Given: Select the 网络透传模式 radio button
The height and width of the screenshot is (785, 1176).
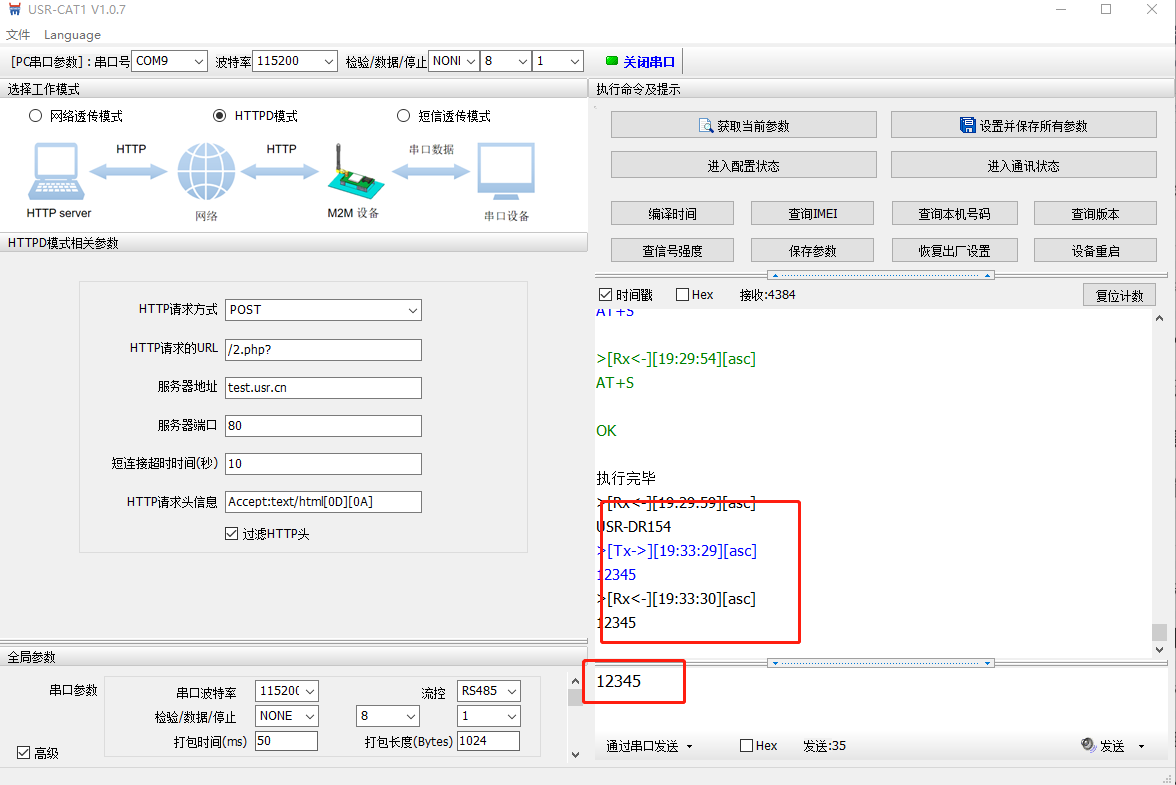Looking at the screenshot, I should (36, 116).
